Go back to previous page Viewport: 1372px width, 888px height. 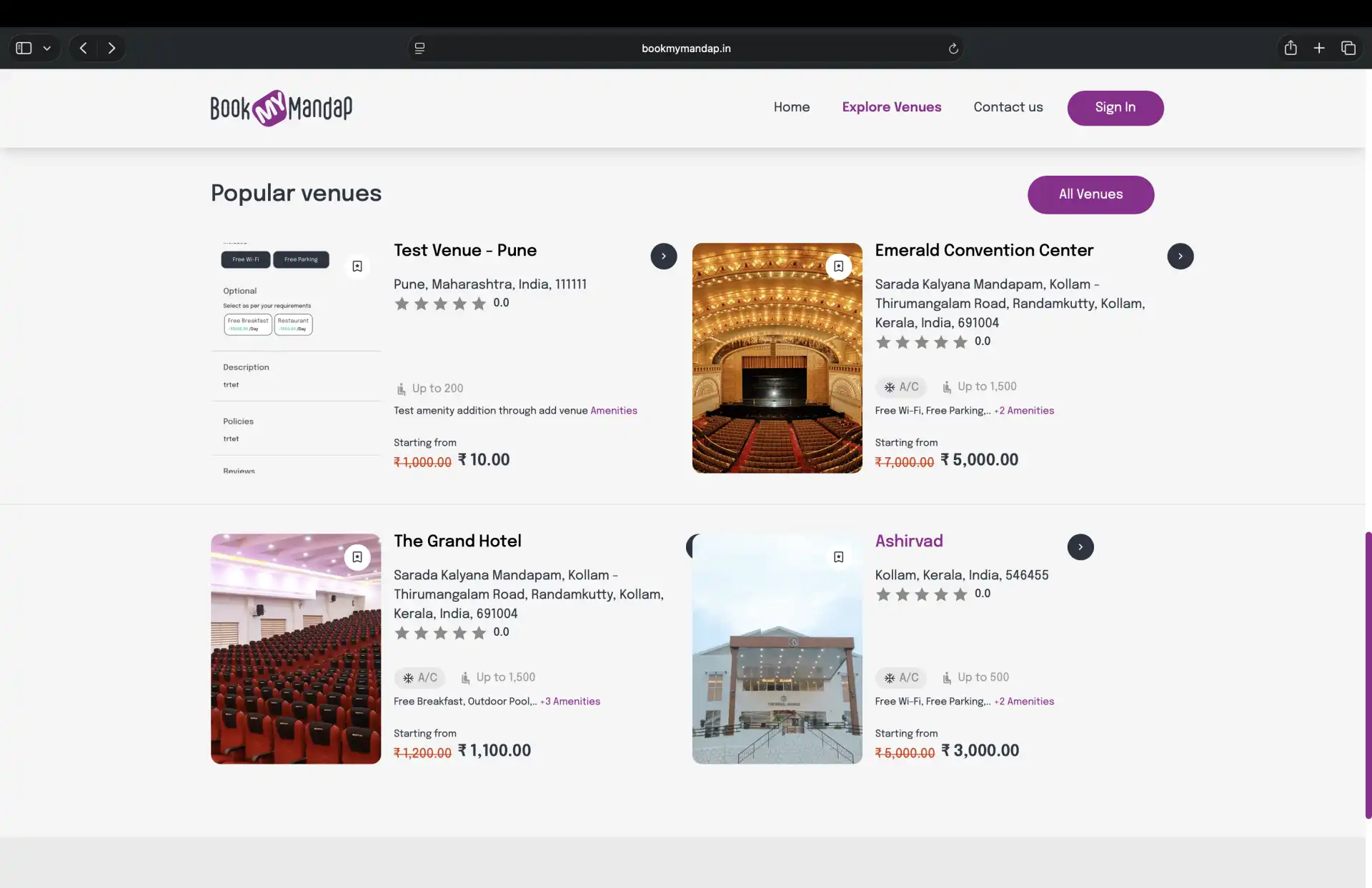pos(84,48)
